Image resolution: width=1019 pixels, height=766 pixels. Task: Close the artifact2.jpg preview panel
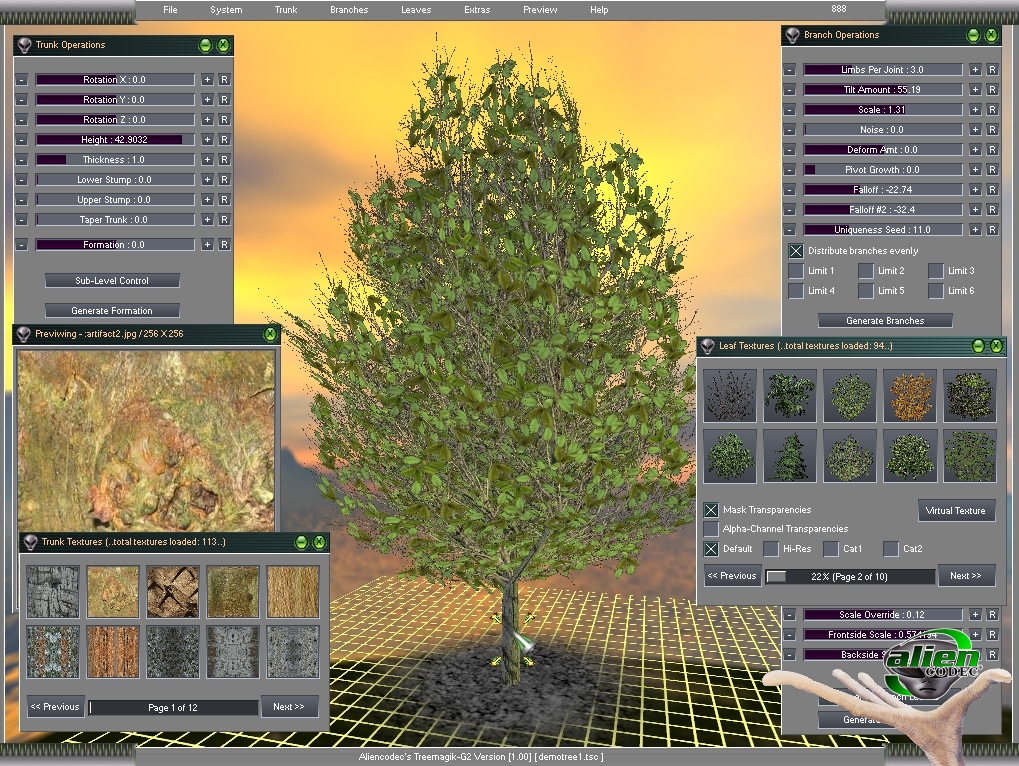pos(270,334)
